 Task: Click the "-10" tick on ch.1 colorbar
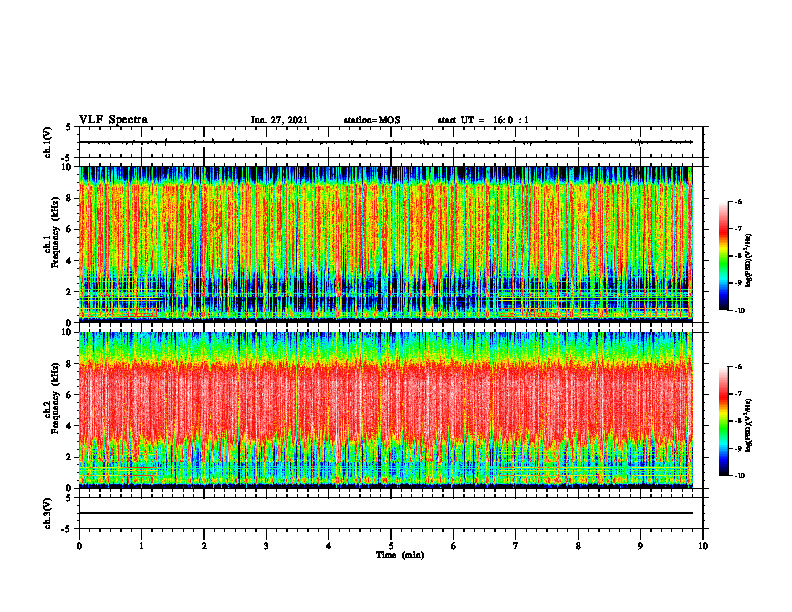coord(740,310)
